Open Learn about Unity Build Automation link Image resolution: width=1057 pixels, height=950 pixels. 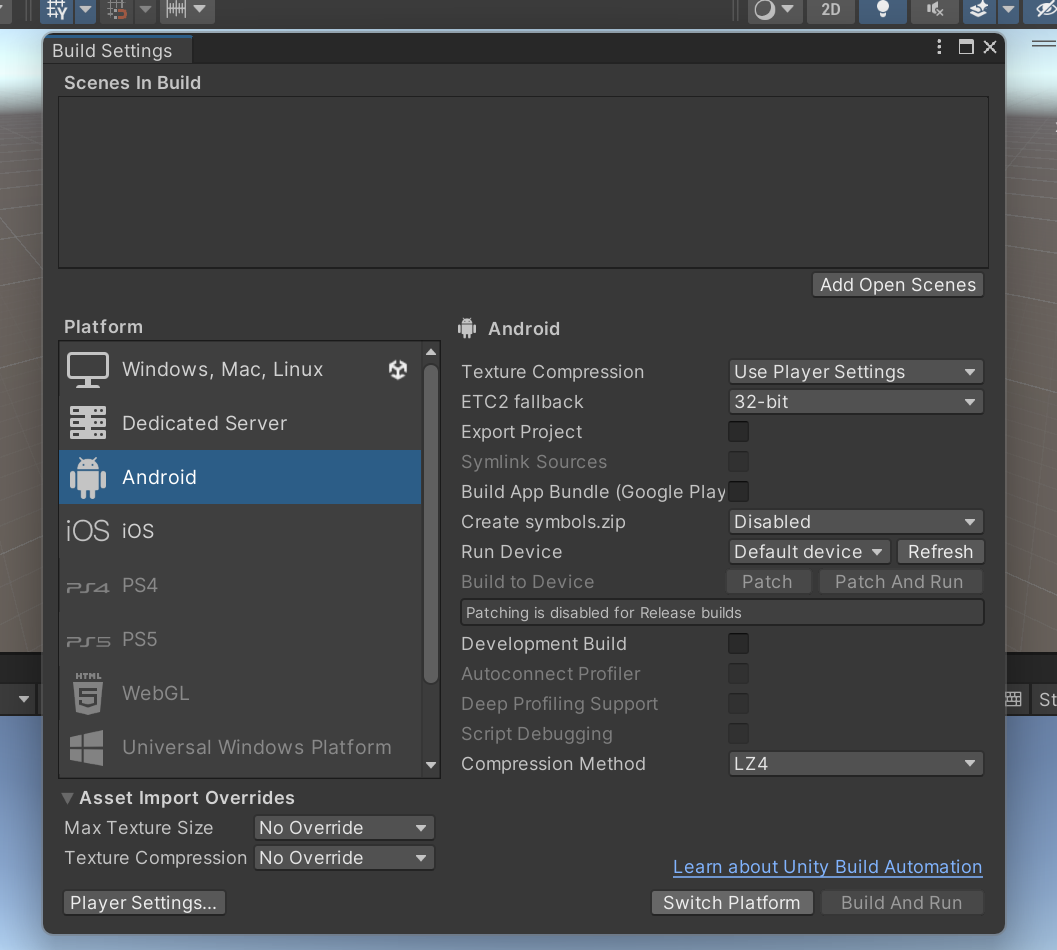827,867
